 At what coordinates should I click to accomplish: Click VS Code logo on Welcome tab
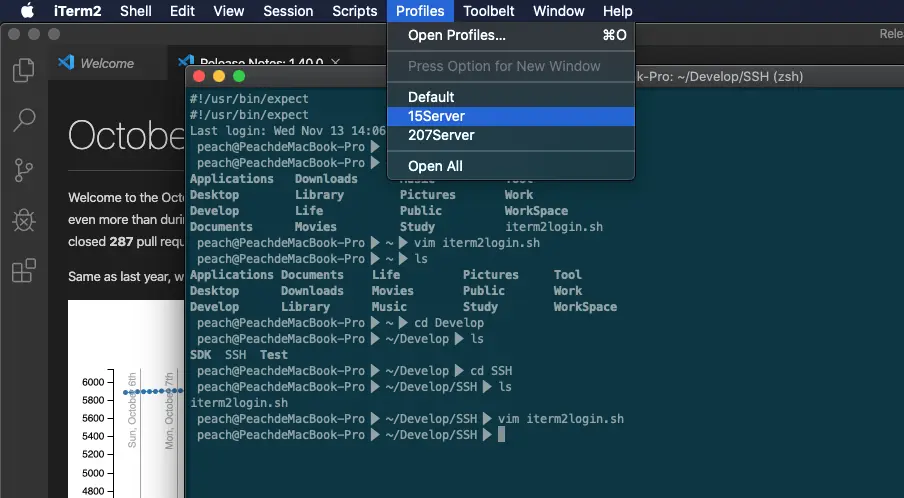click(x=66, y=62)
